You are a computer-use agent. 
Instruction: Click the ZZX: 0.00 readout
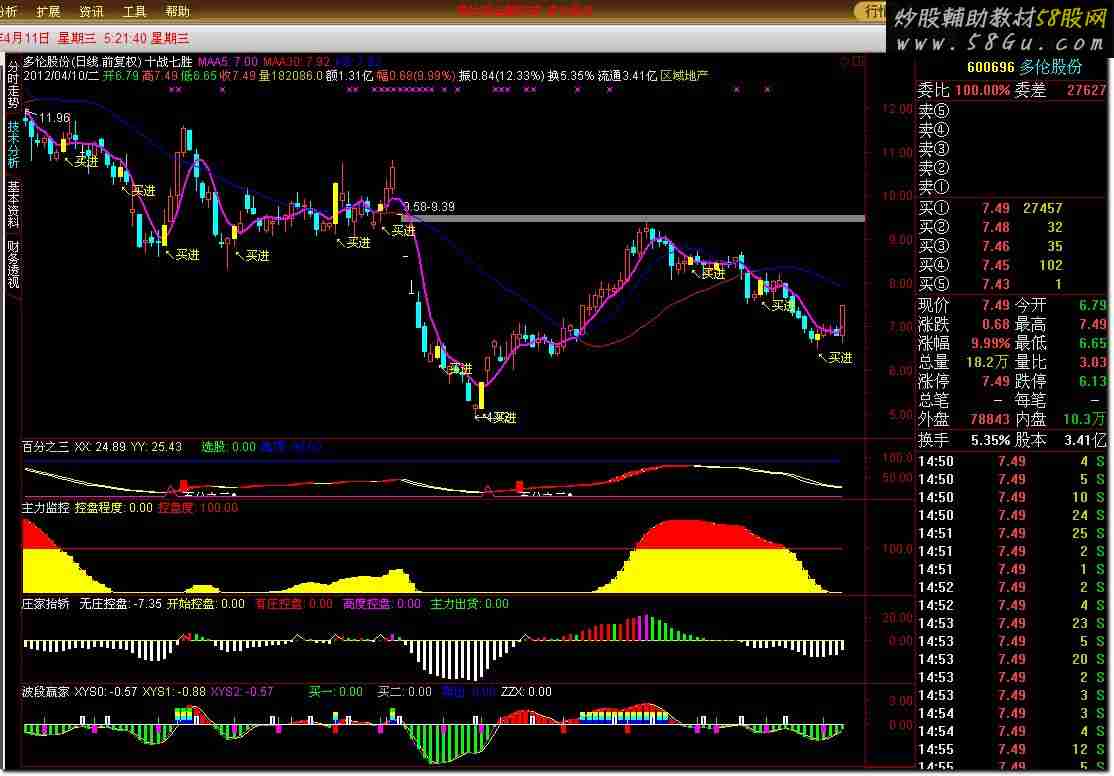(526, 691)
